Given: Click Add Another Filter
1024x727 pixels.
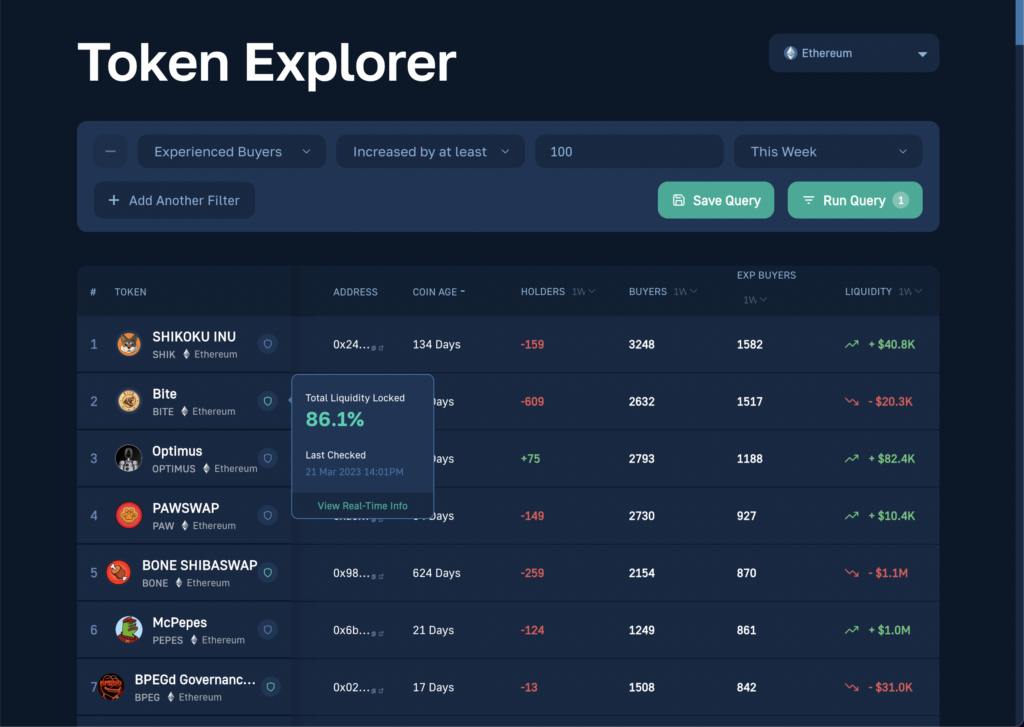Looking at the screenshot, I should click(x=174, y=200).
